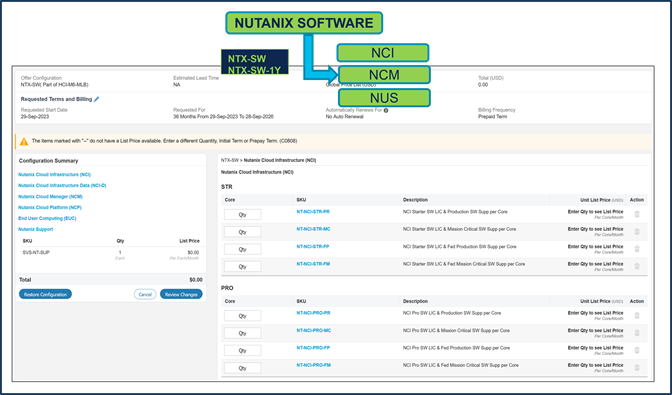Select SVS-NT-SUP SKU text in summary
The image size is (672, 395).
point(36,253)
